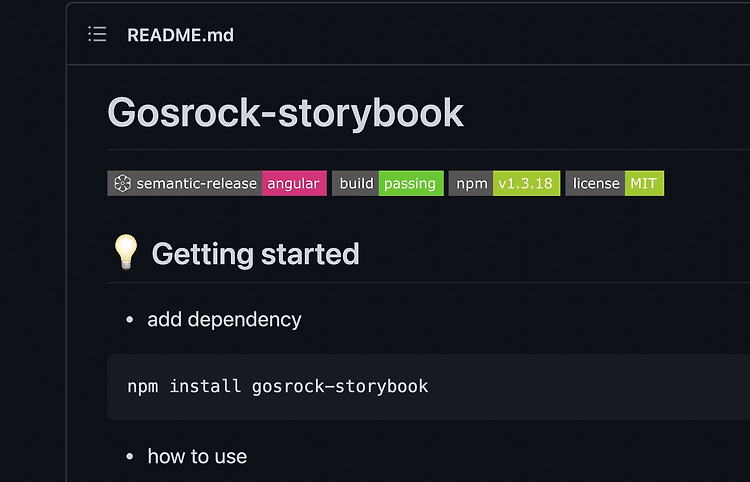The image size is (750, 482).
Task: Open the README table of contents icon
Action: pyautogui.click(x=98, y=34)
